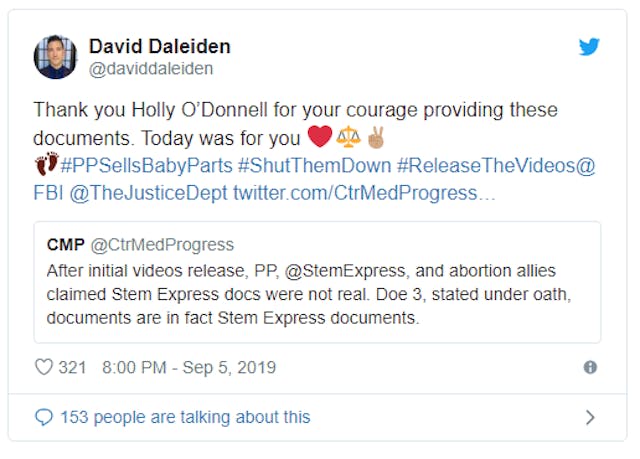Click the 8:00 PM - Sep 5, 2019 timestamp
Image resolution: width=640 pixels, height=459 pixels.
tap(188, 368)
